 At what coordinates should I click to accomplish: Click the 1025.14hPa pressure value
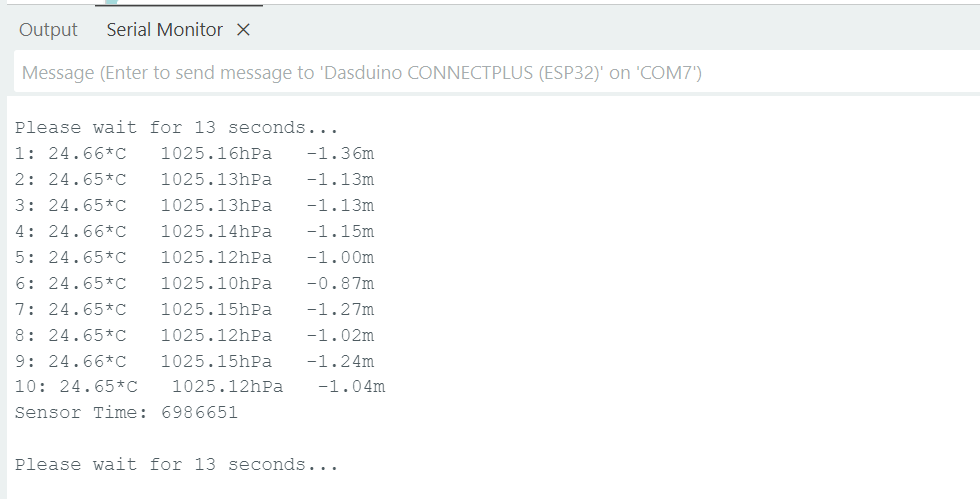pos(216,232)
